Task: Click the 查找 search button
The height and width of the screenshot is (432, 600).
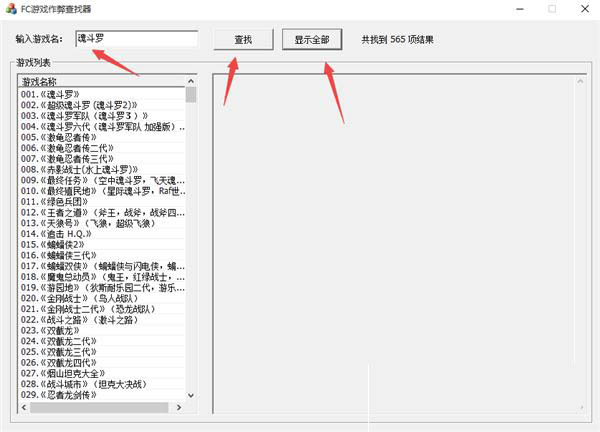Action: (243, 39)
